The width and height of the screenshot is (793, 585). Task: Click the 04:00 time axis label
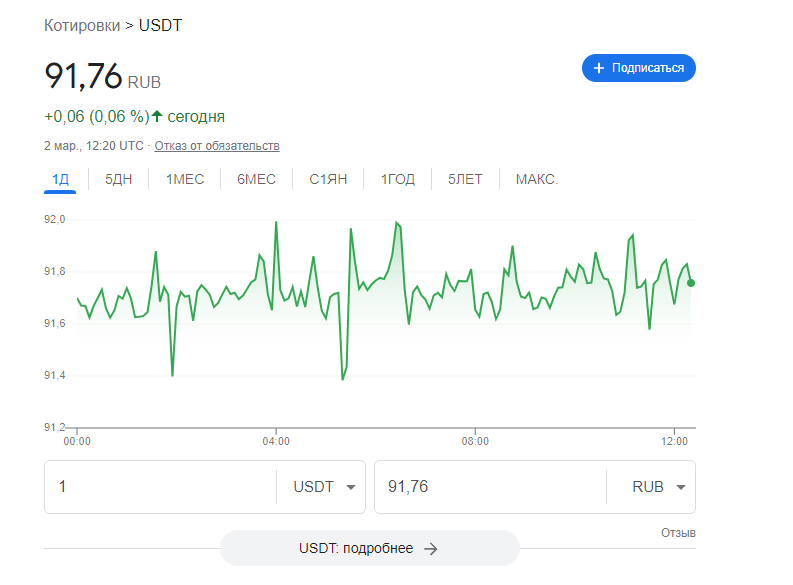point(276,441)
